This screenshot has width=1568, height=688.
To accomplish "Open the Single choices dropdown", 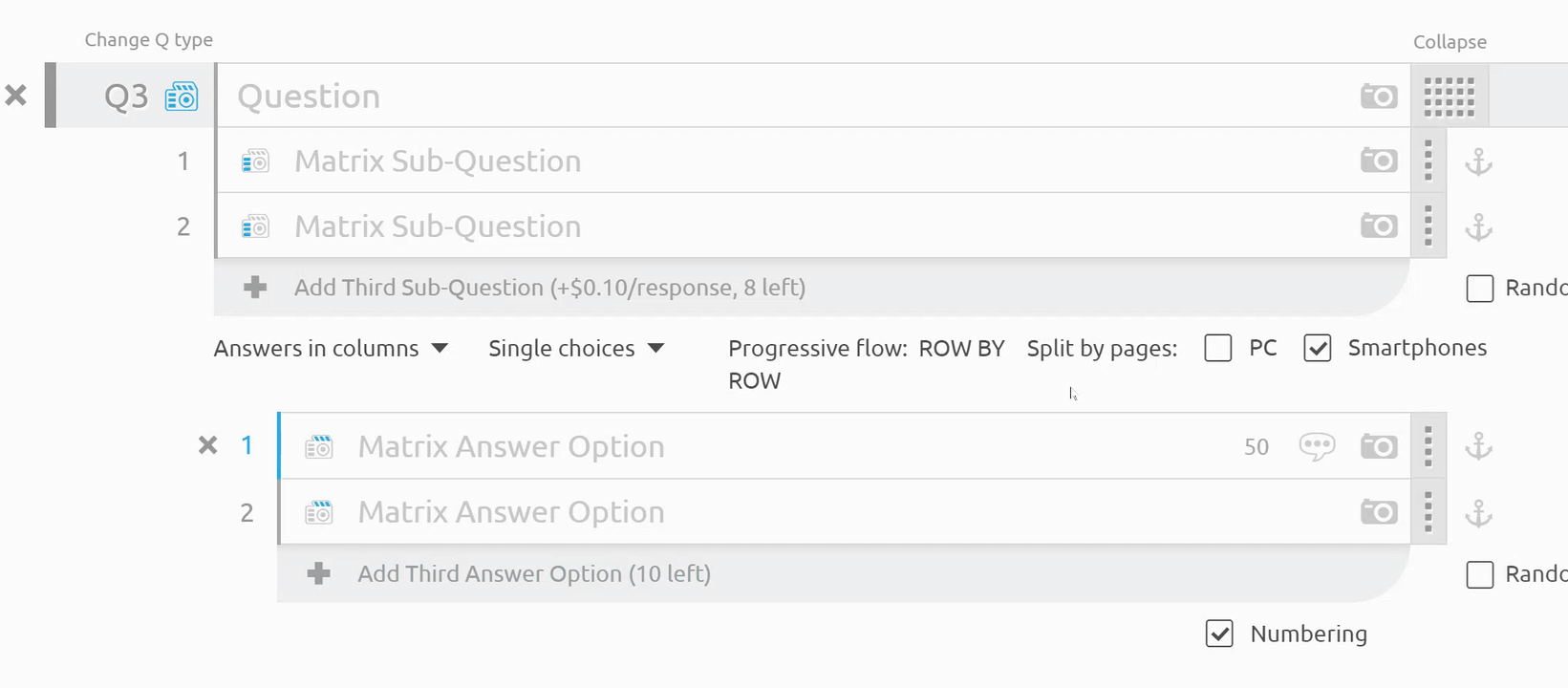I will pyautogui.click(x=575, y=349).
